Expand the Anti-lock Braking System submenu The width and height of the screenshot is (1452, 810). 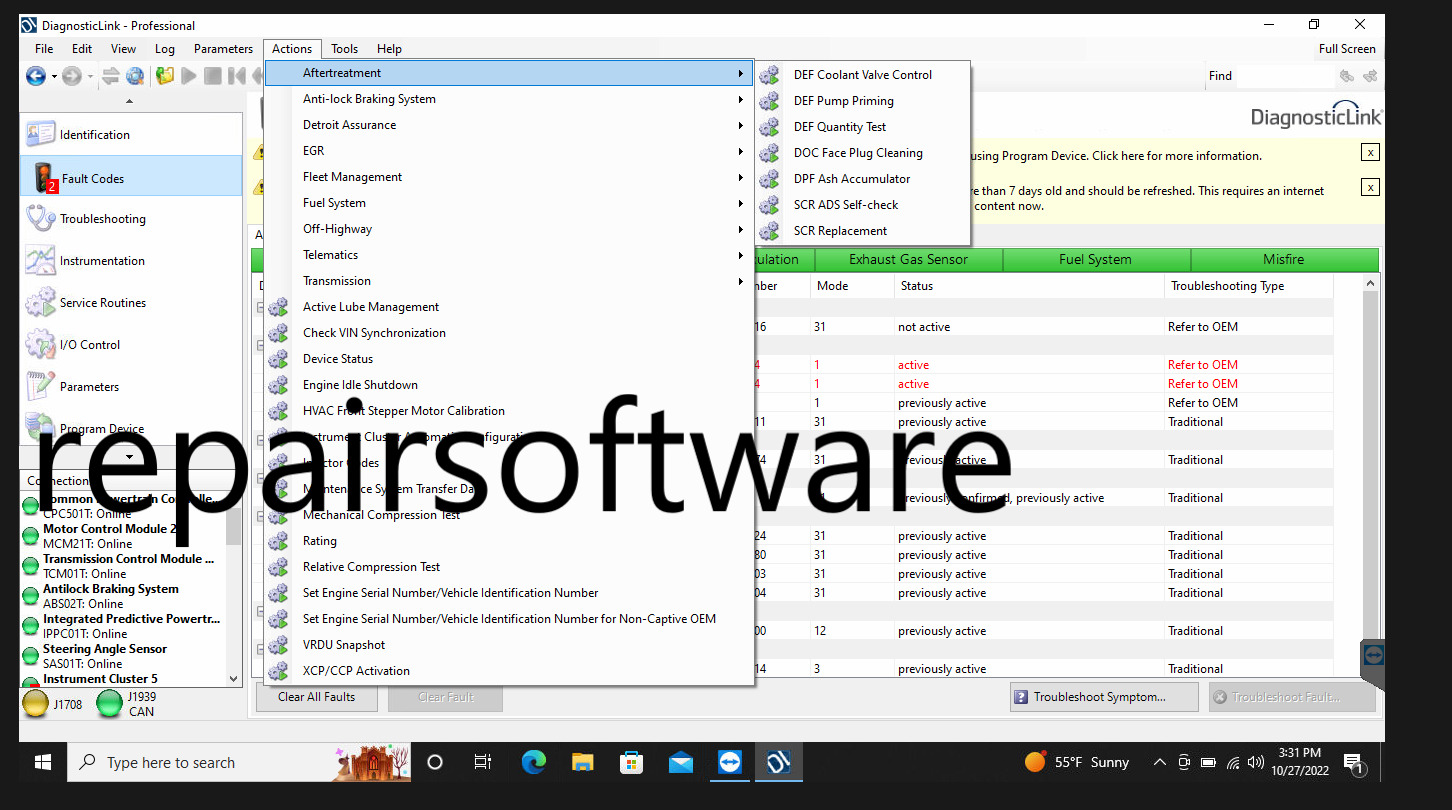(x=510, y=99)
